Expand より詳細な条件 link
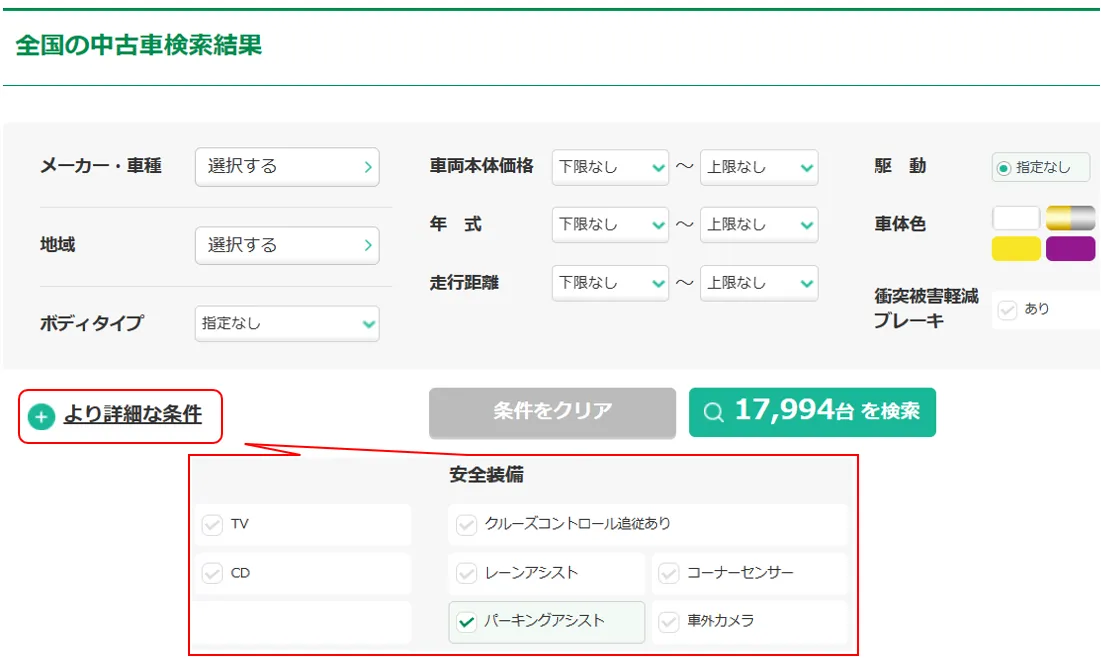 tap(133, 414)
